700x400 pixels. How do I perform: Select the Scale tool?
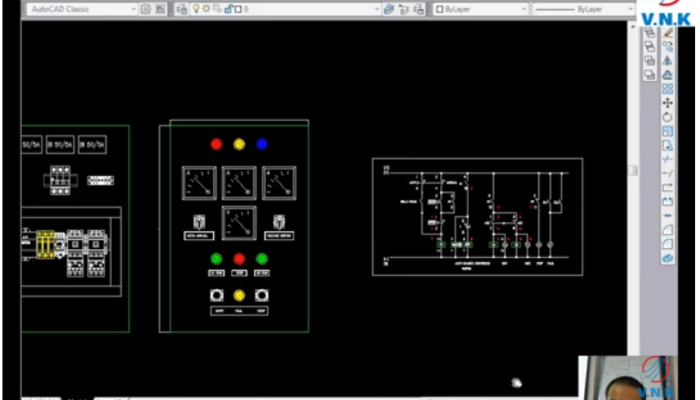(667, 132)
